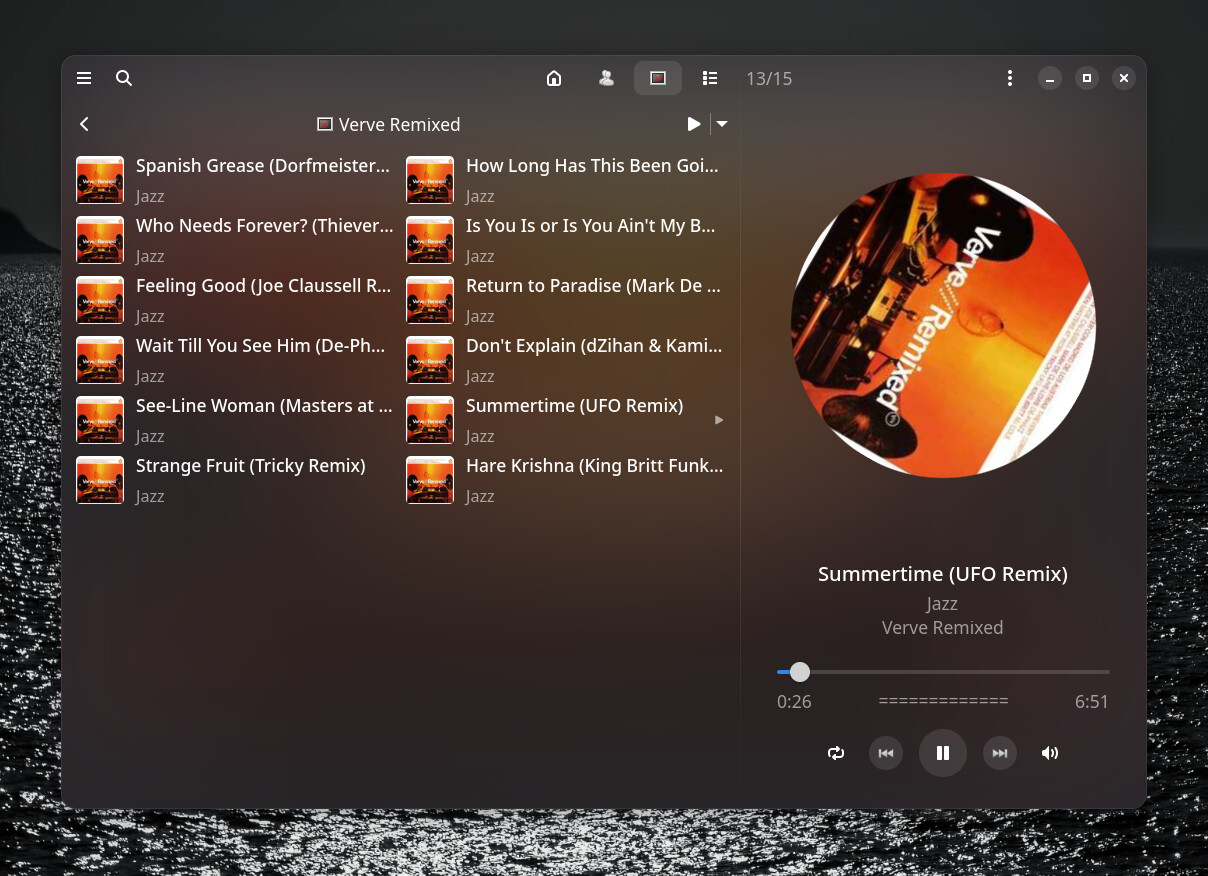
Task: Maximize the music player window
Action: coord(1087,78)
